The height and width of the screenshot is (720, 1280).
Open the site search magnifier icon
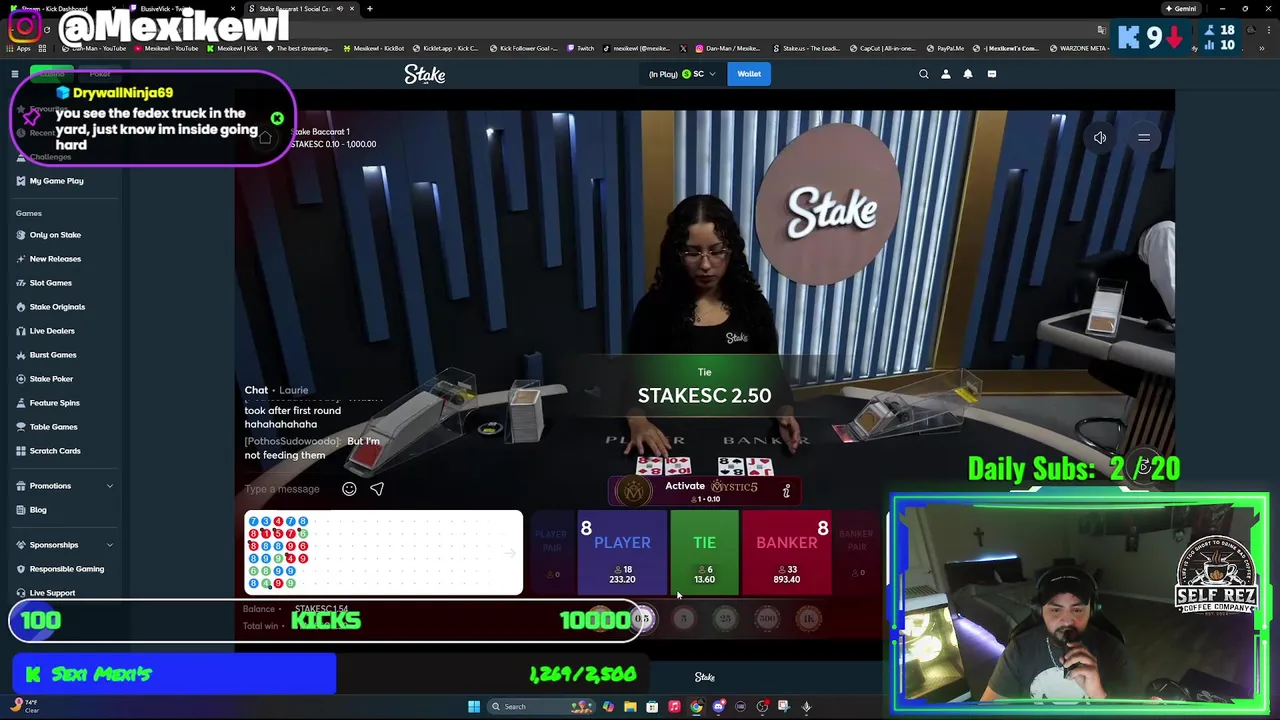pyautogui.click(x=924, y=74)
